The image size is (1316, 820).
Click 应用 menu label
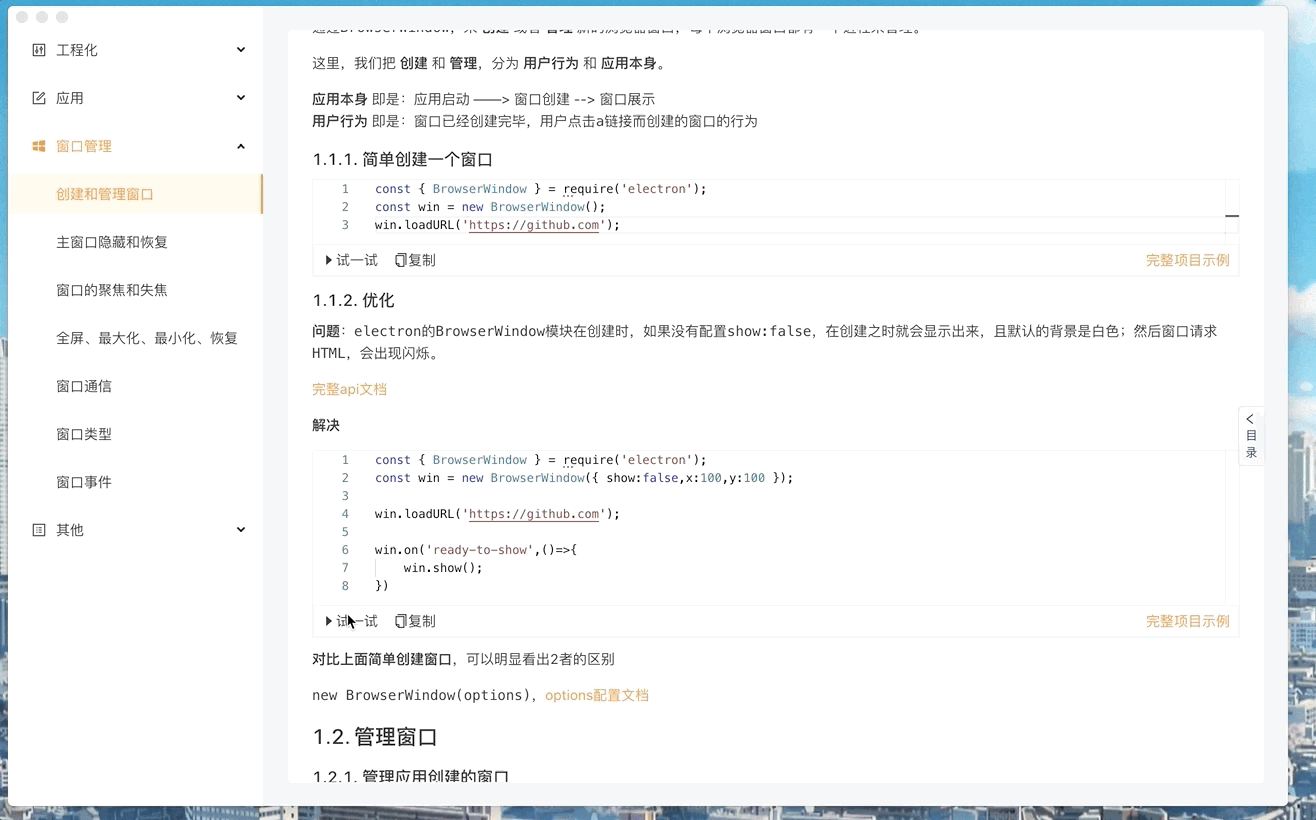[x=70, y=98]
